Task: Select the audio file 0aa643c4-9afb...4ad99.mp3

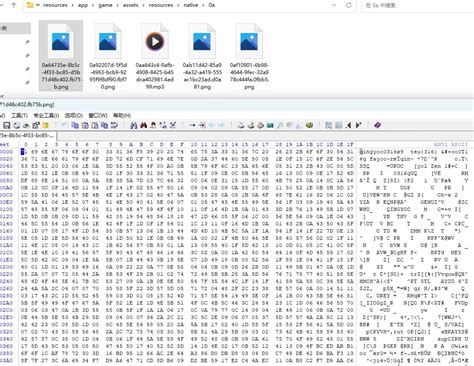Action: pos(155,55)
